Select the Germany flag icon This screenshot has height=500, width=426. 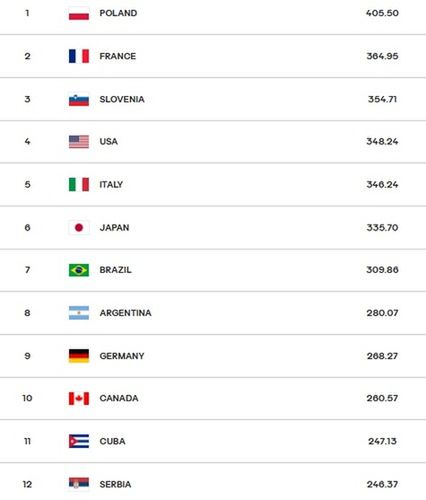[79, 356]
